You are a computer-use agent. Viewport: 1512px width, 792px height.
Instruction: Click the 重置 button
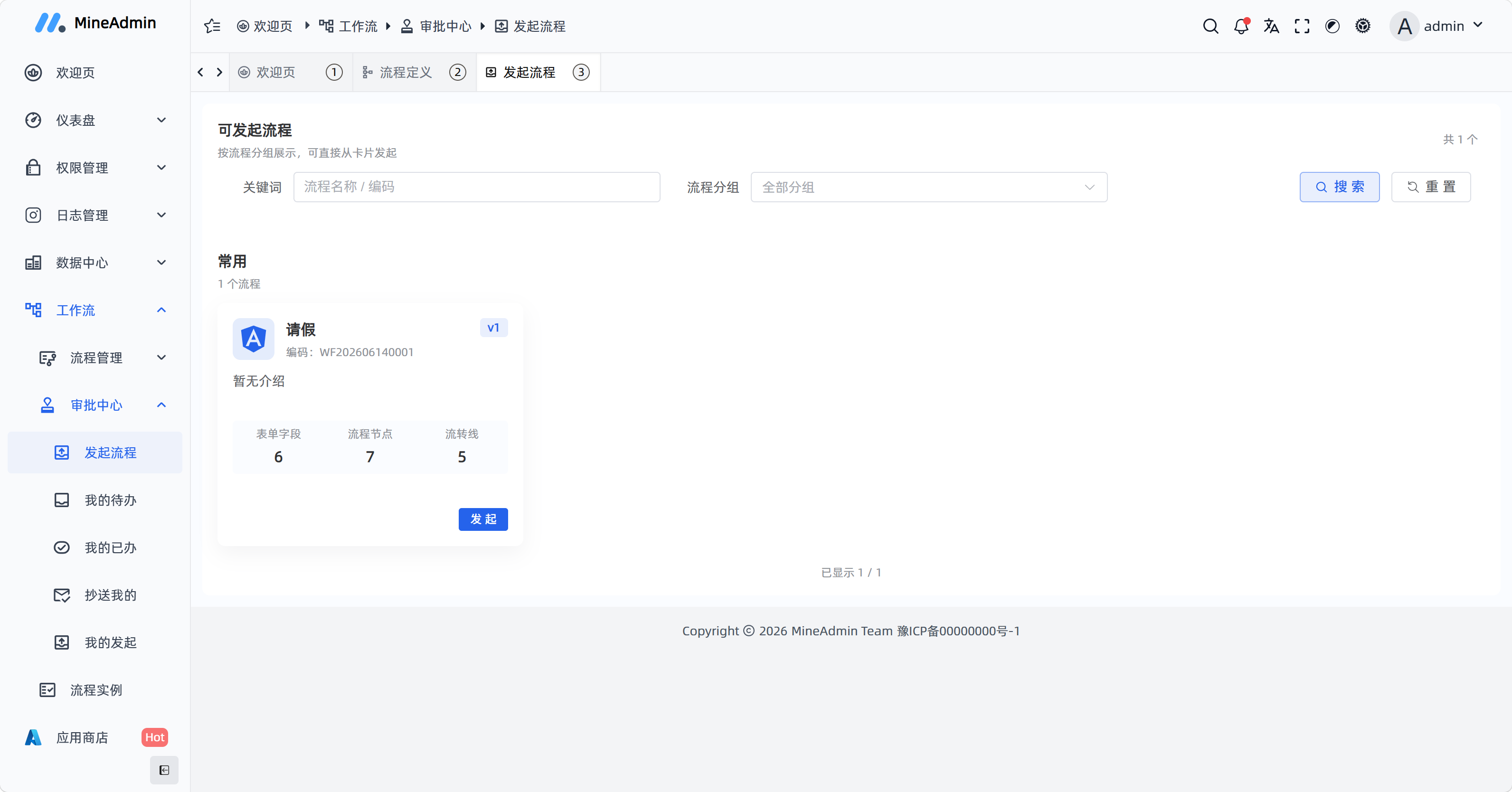[1431, 187]
